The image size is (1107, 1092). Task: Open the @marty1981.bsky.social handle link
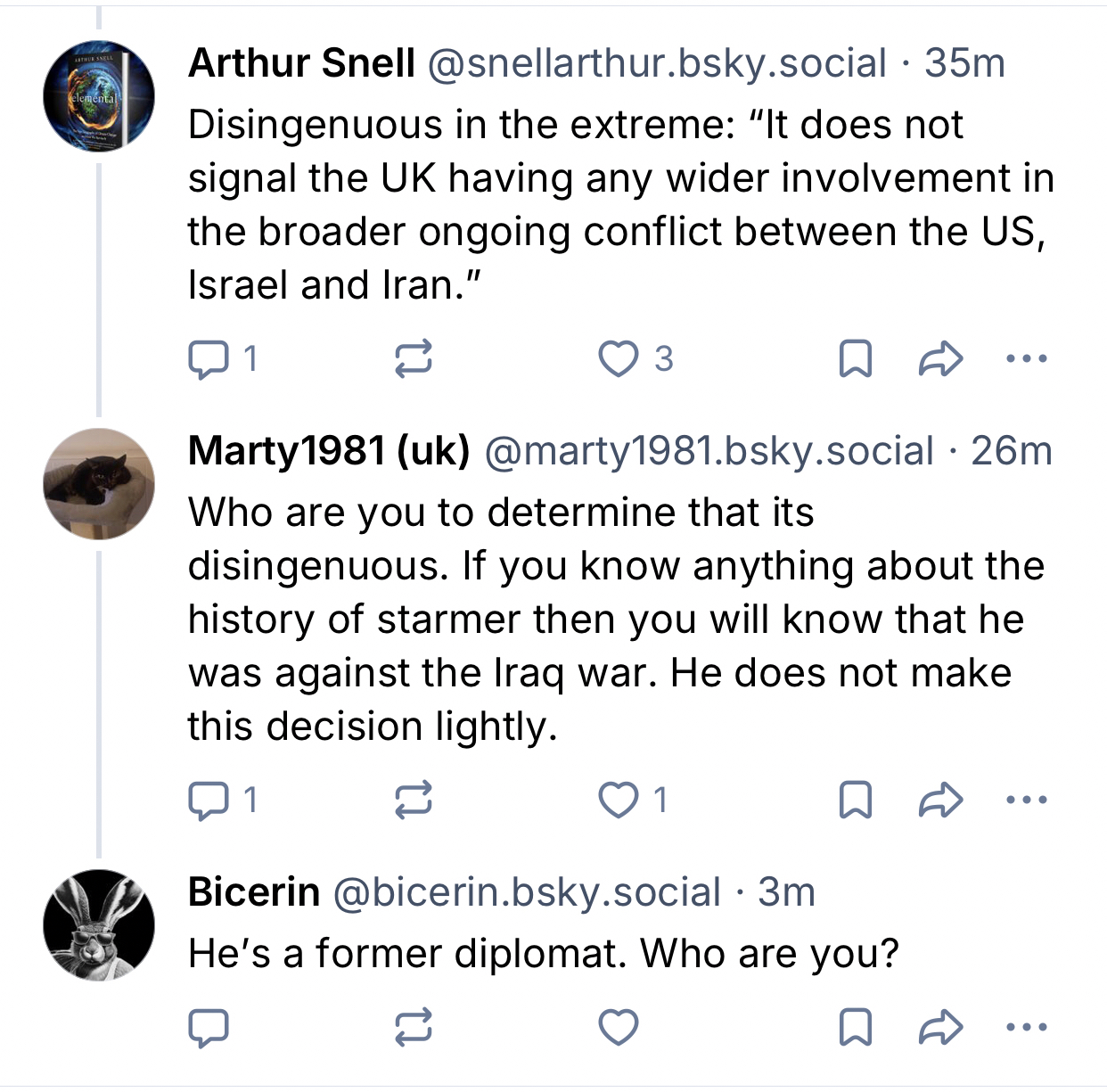pyautogui.click(x=709, y=451)
